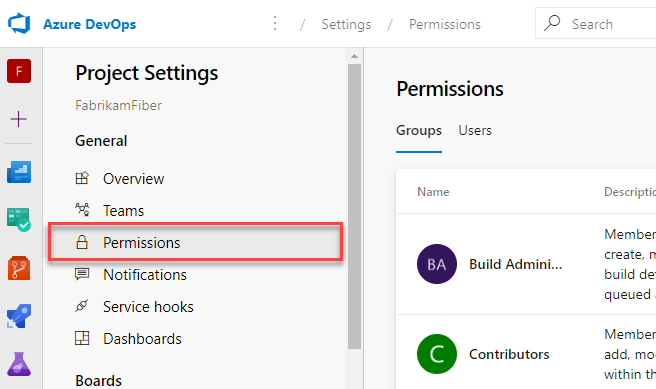Click the Dashboards grid icon

tap(82, 338)
